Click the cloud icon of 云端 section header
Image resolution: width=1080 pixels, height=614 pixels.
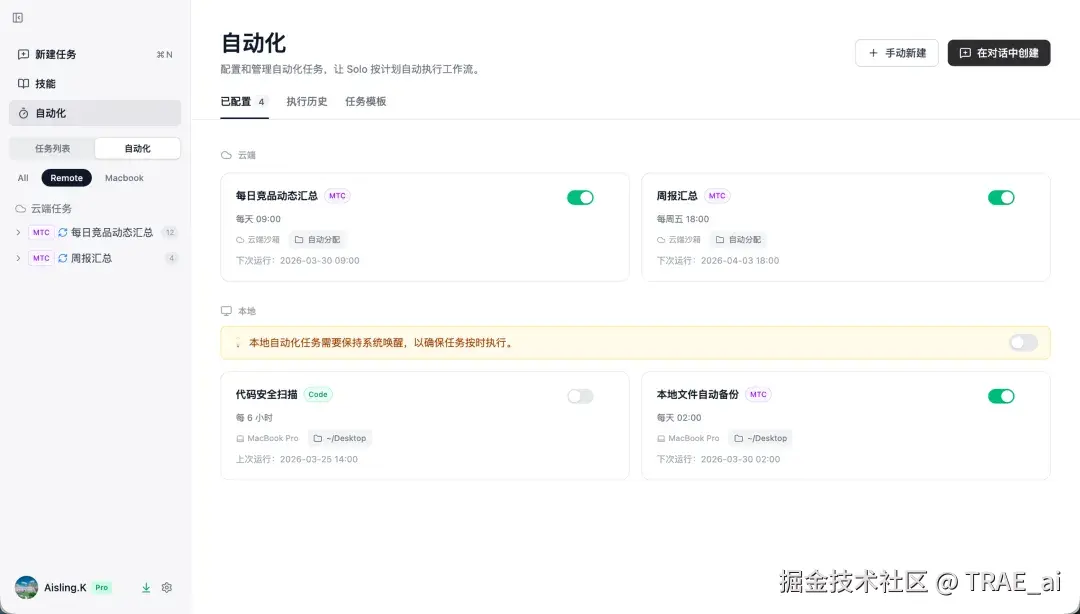click(226, 155)
